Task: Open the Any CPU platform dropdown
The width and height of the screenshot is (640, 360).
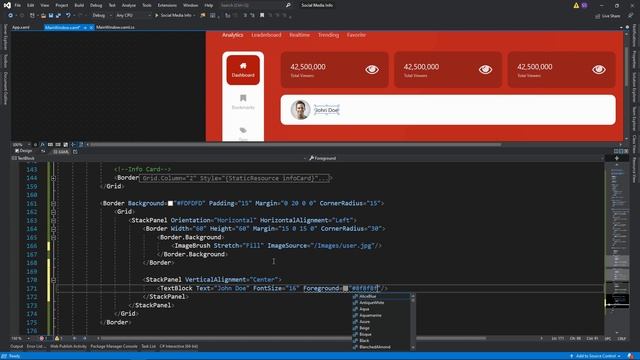Action: coord(133,16)
